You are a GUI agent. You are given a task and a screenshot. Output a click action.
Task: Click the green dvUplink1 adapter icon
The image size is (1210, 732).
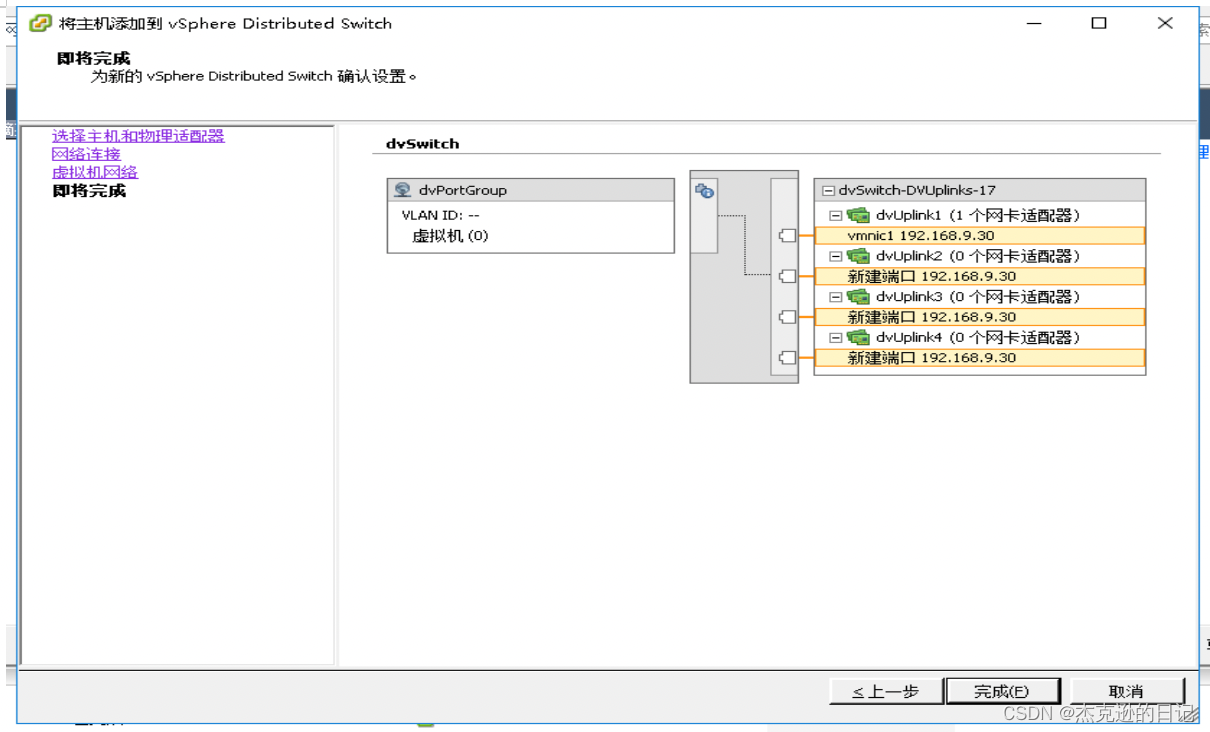pyautogui.click(x=858, y=215)
